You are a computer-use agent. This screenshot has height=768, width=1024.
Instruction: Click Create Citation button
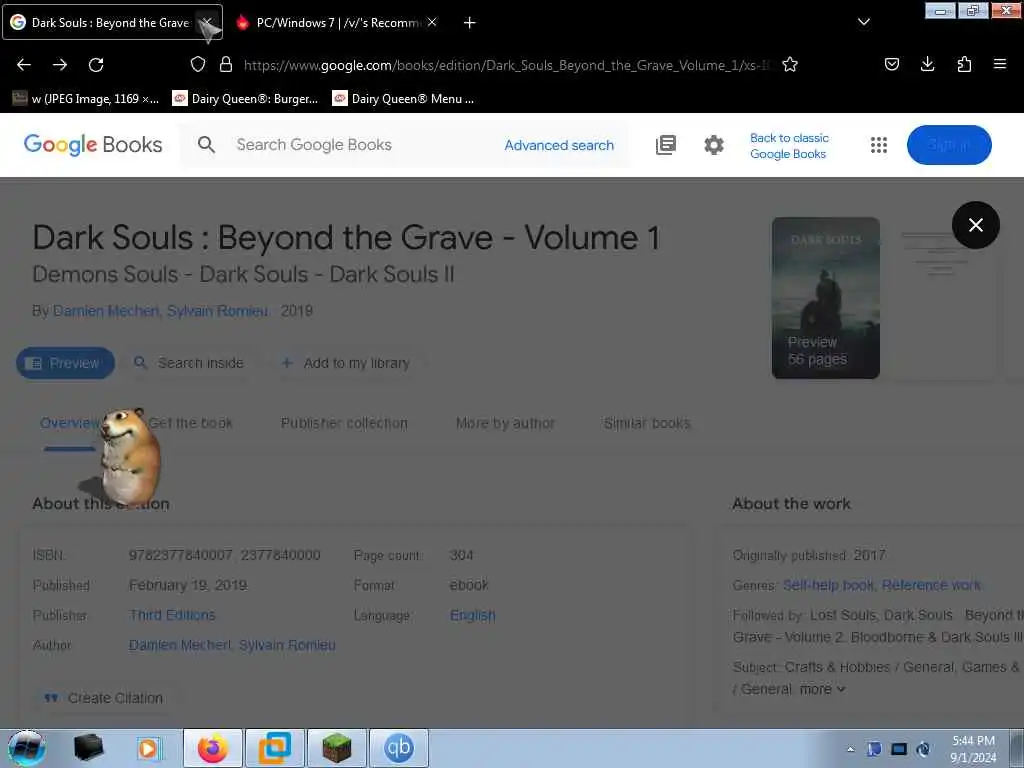(103, 698)
